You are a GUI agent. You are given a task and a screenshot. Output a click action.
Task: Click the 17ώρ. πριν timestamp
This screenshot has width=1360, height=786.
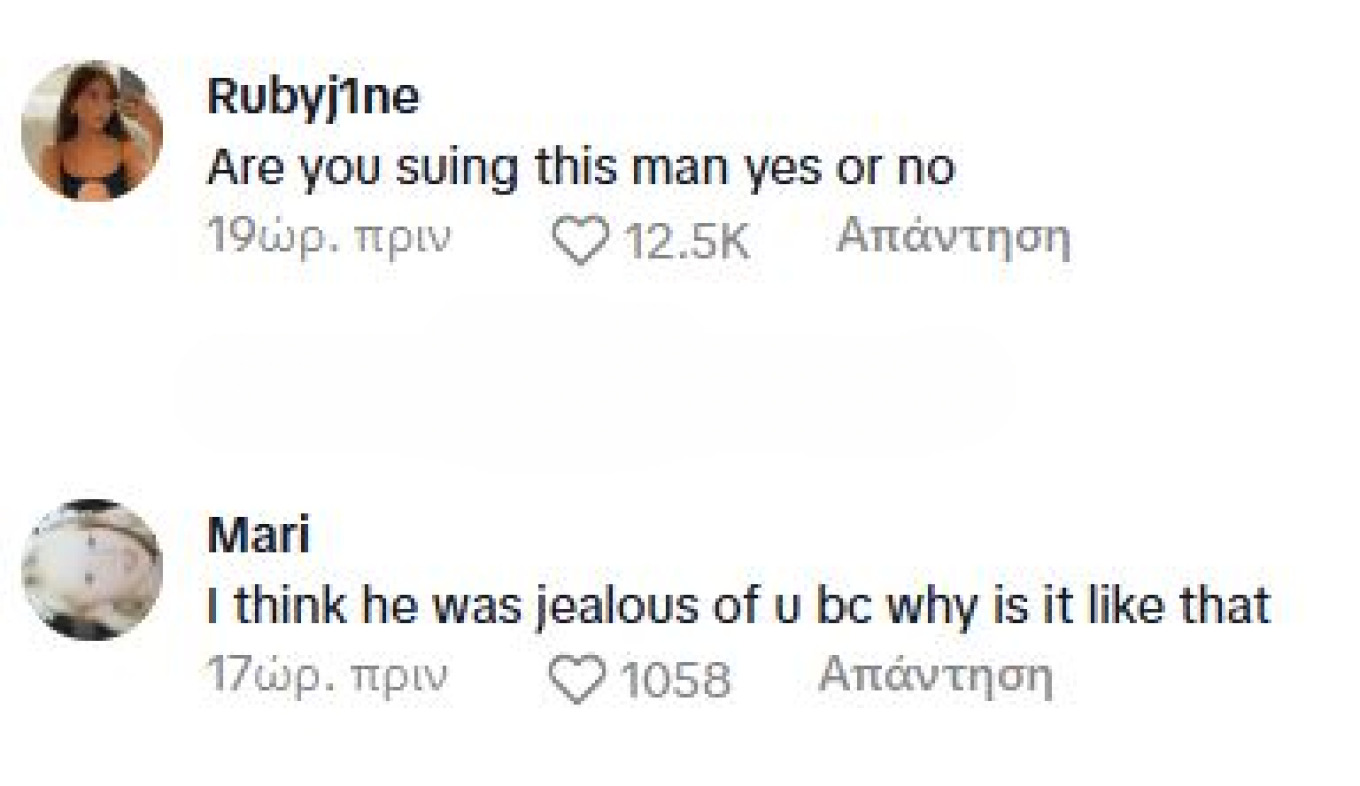327,677
